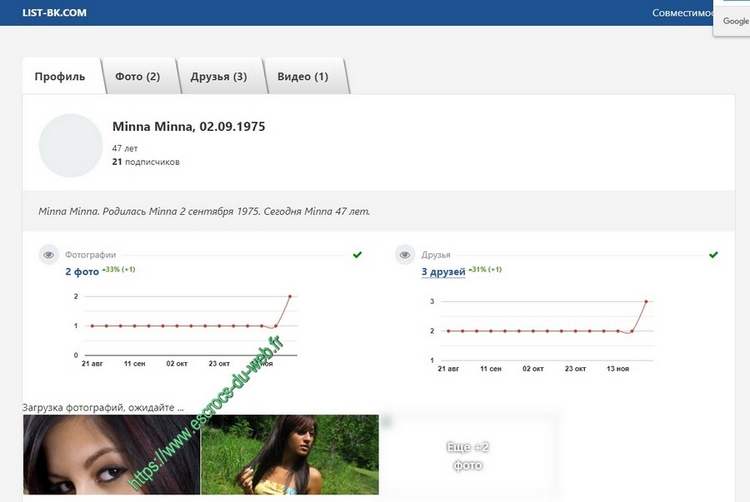Go to the Видео (1) tab
The height and width of the screenshot is (502, 750).
[x=302, y=76]
